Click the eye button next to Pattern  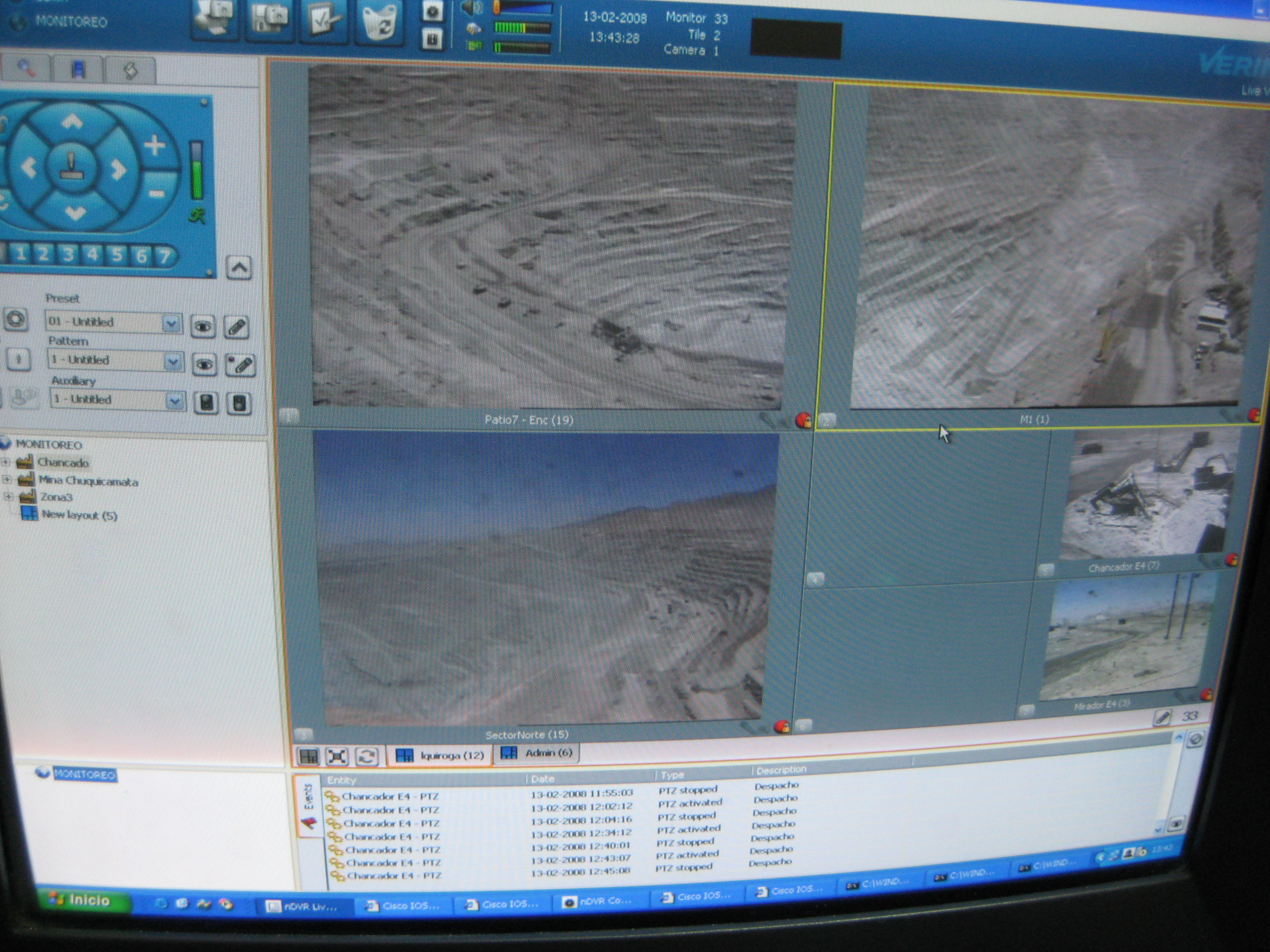(204, 364)
